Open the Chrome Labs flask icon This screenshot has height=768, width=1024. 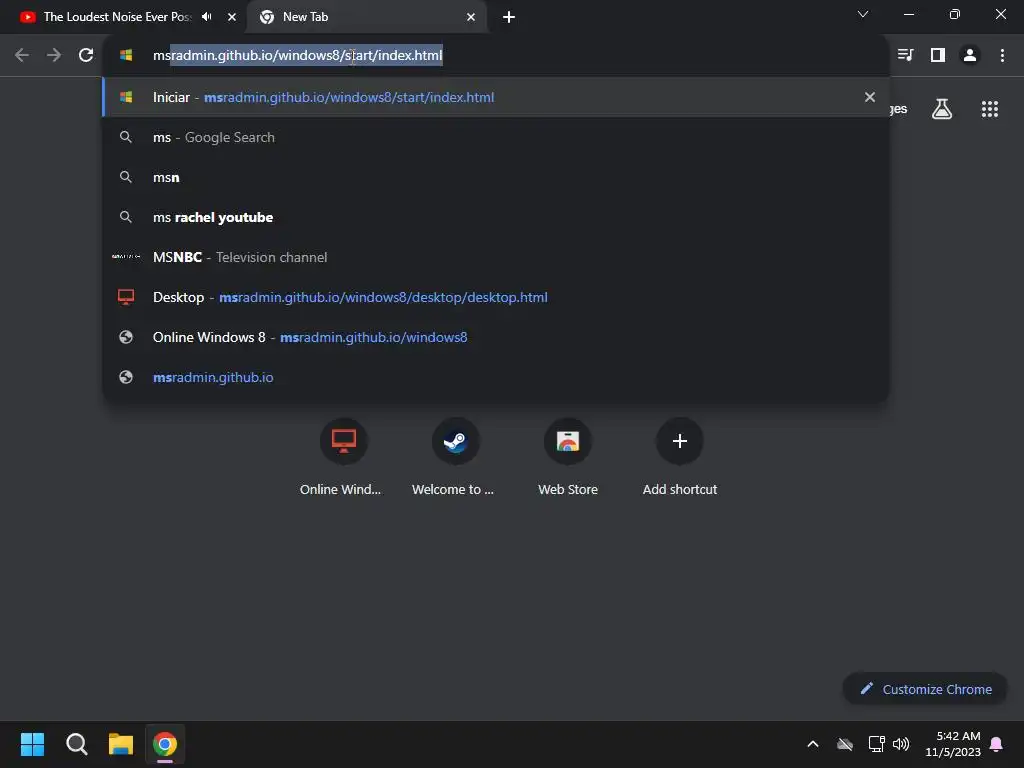[x=942, y=109]
